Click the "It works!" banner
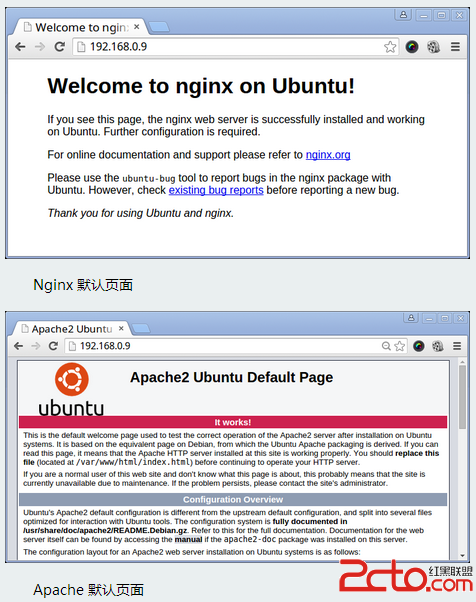The width and height of the screenshot is (476, 602). [x=233, y=422]
